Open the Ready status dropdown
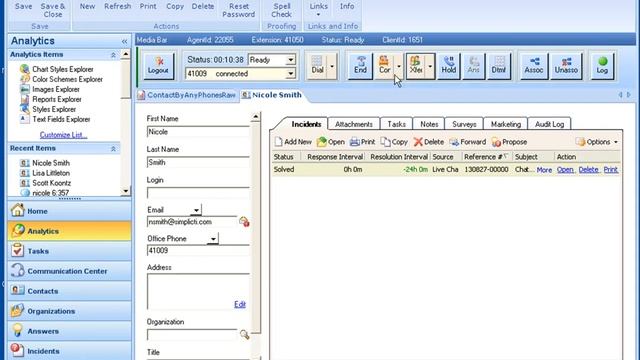Viewport: 640px width, 360px height. point(290,60)
